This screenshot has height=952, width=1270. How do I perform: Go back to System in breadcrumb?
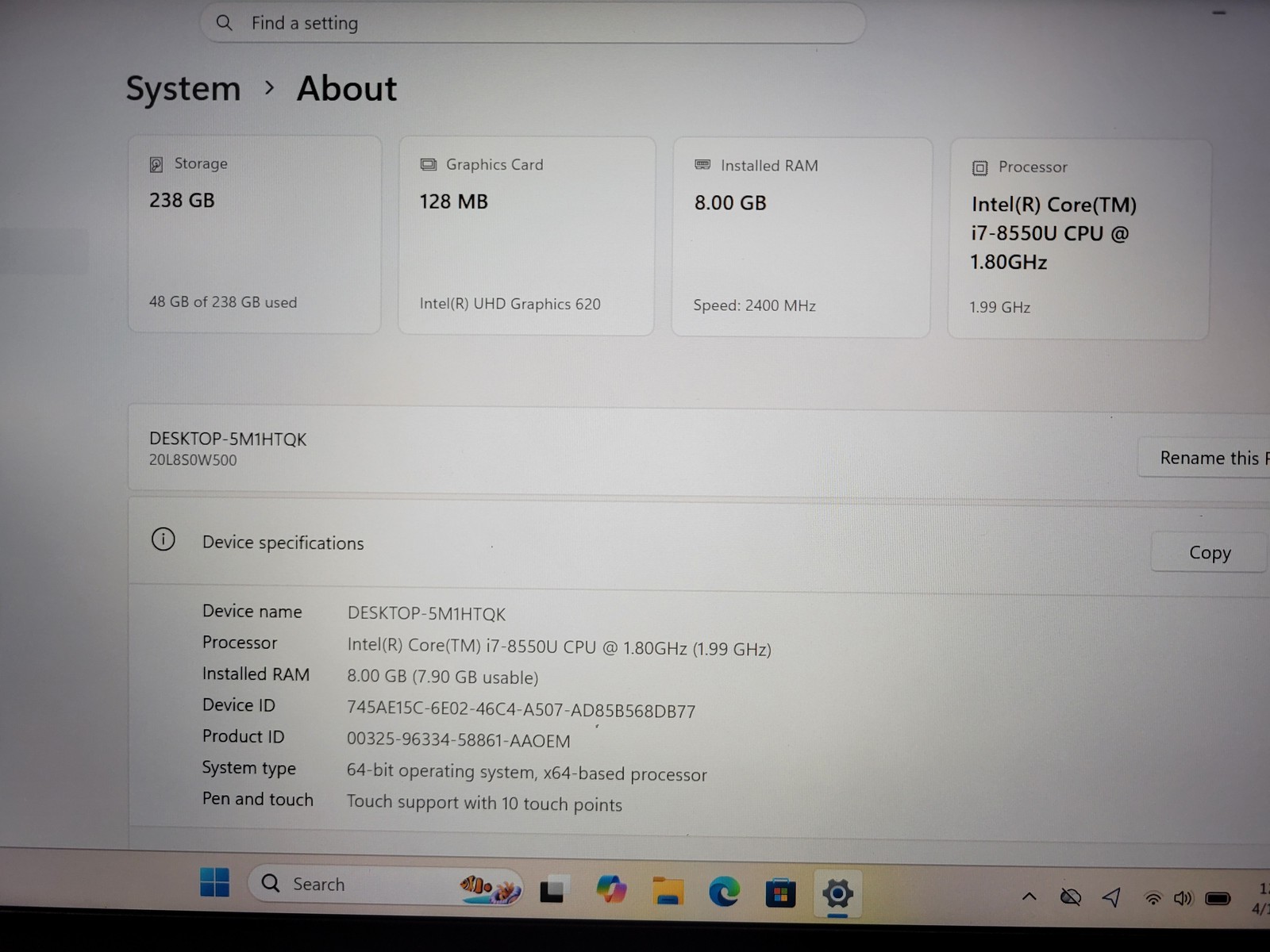point(183,88)
